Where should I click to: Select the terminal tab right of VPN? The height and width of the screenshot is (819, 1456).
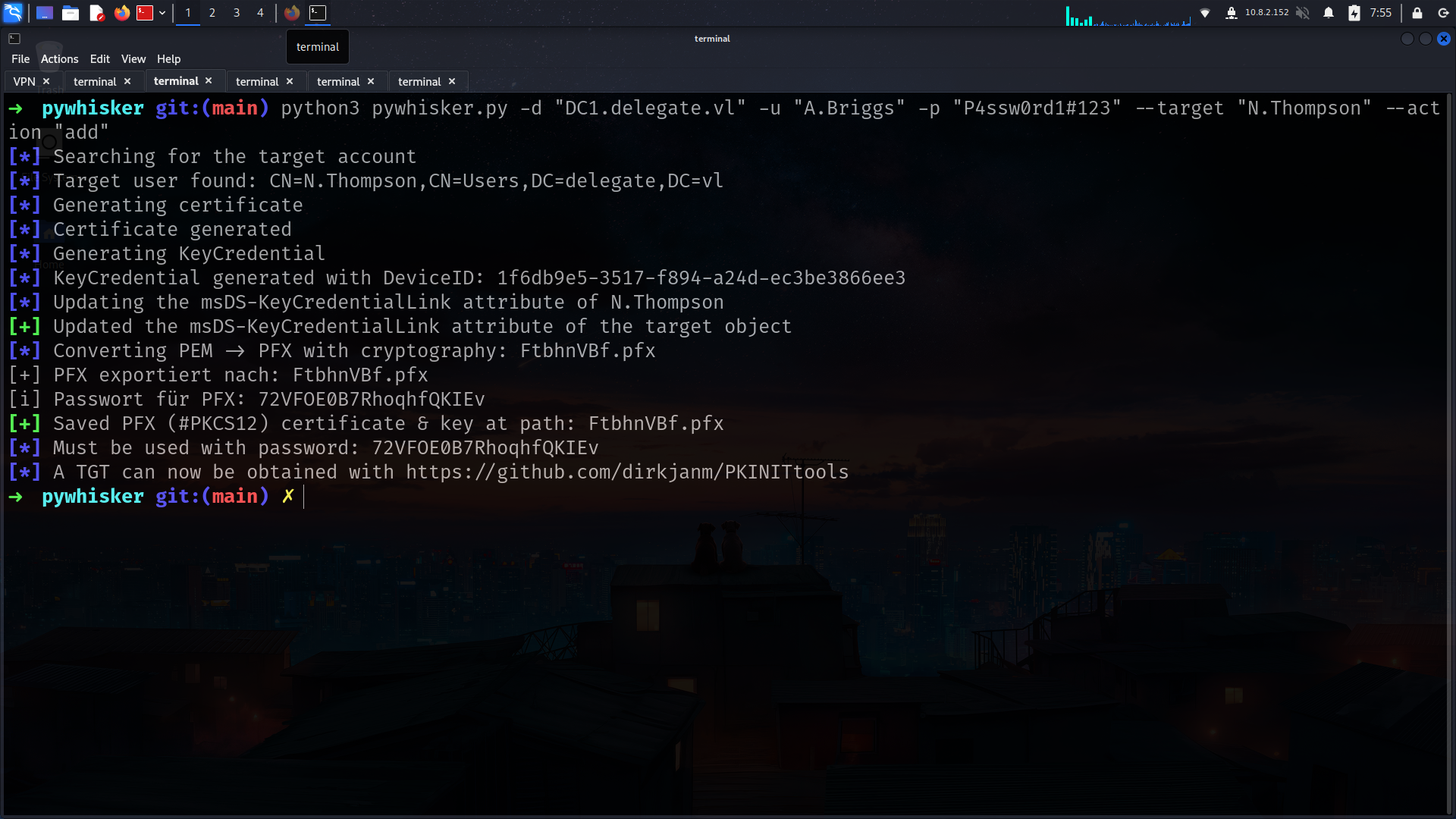pos(95,81)
